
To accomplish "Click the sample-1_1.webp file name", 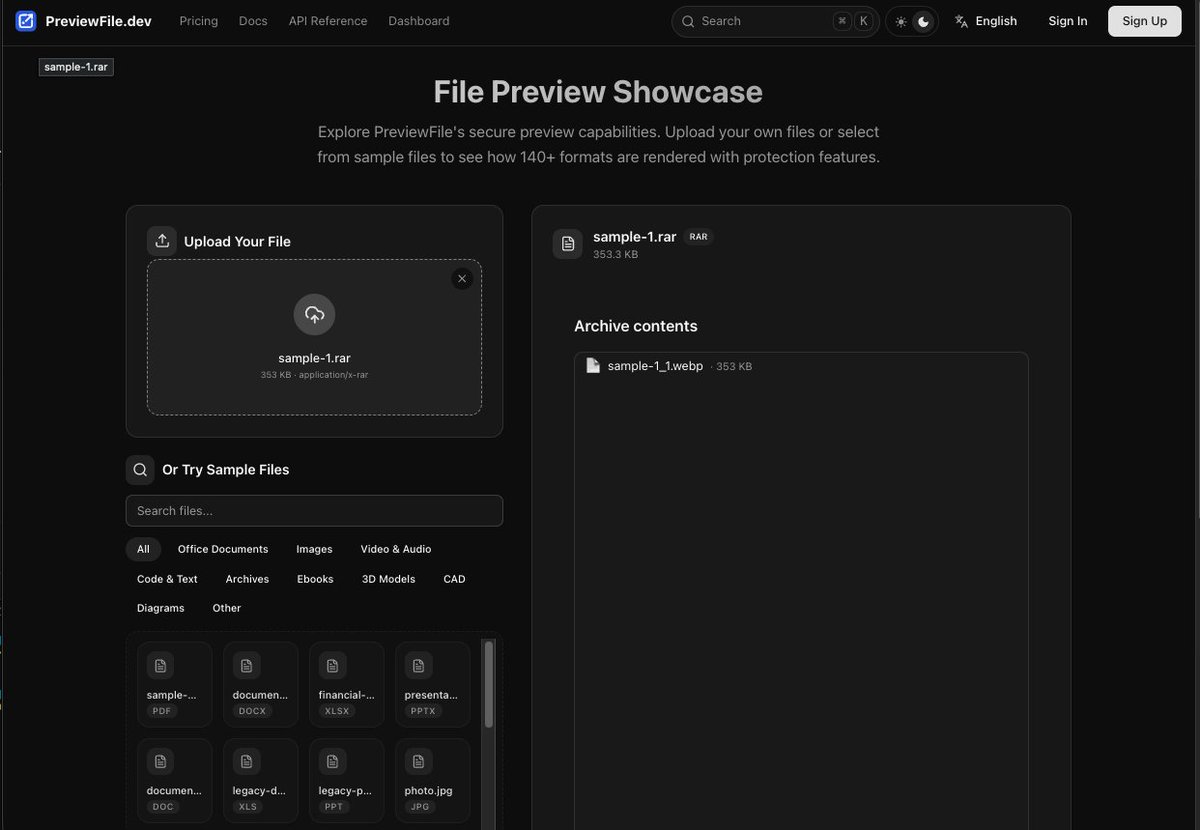I will click(x=655, y=366).
